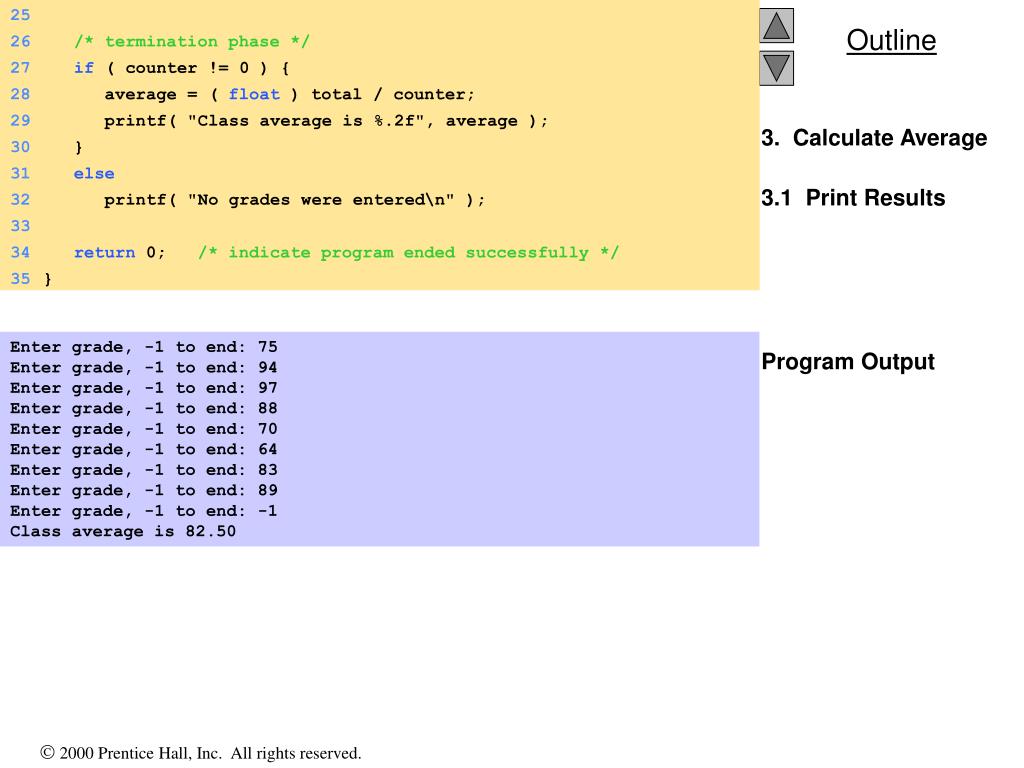Click line number 25
The image size is (1024, 768).
click(x=20, y=15)
